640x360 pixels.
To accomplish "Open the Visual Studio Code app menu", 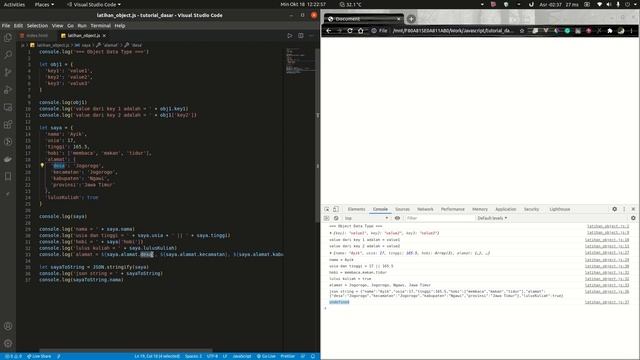I will (94, 4).
